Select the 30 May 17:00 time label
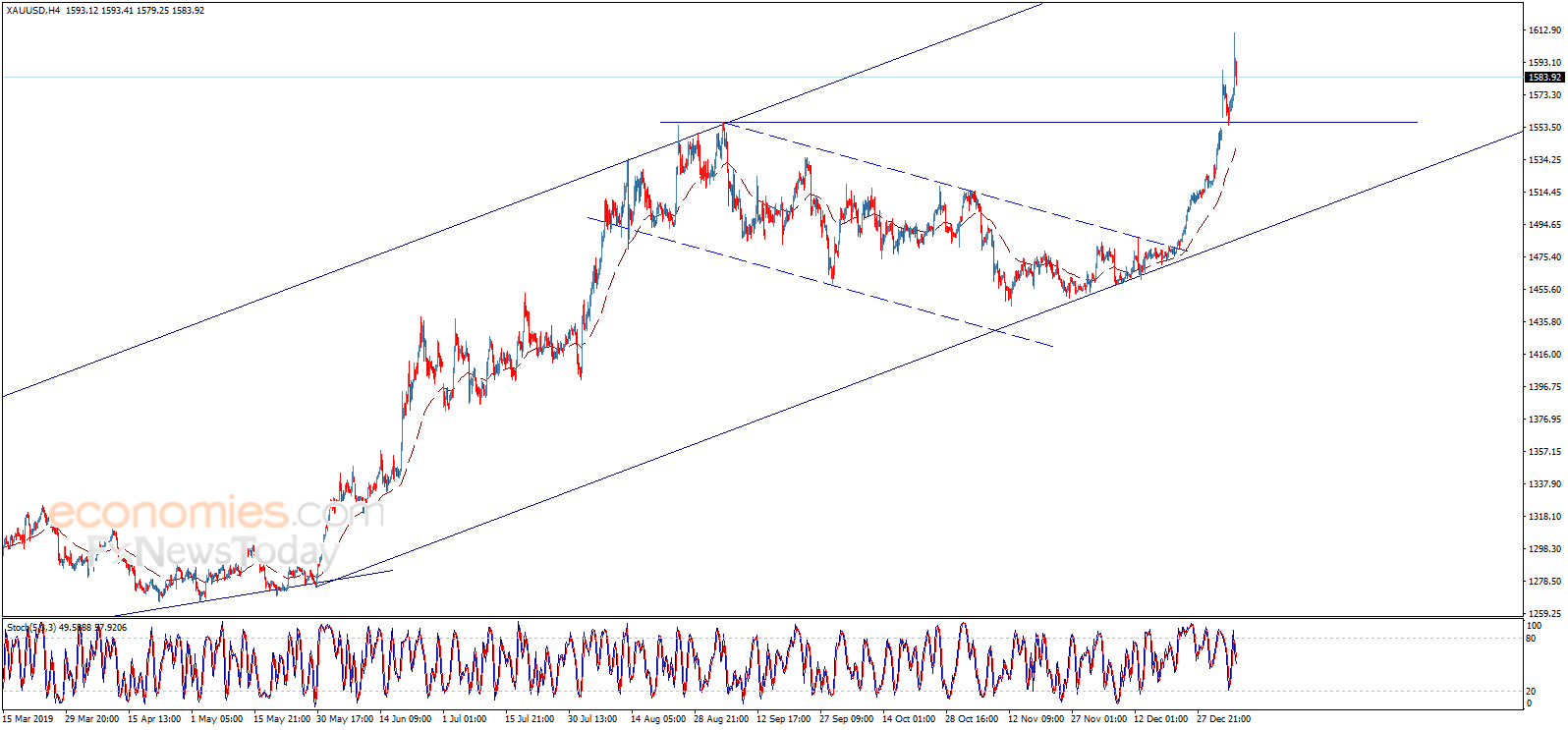The image size is (1568, 730). click(345, 719)
